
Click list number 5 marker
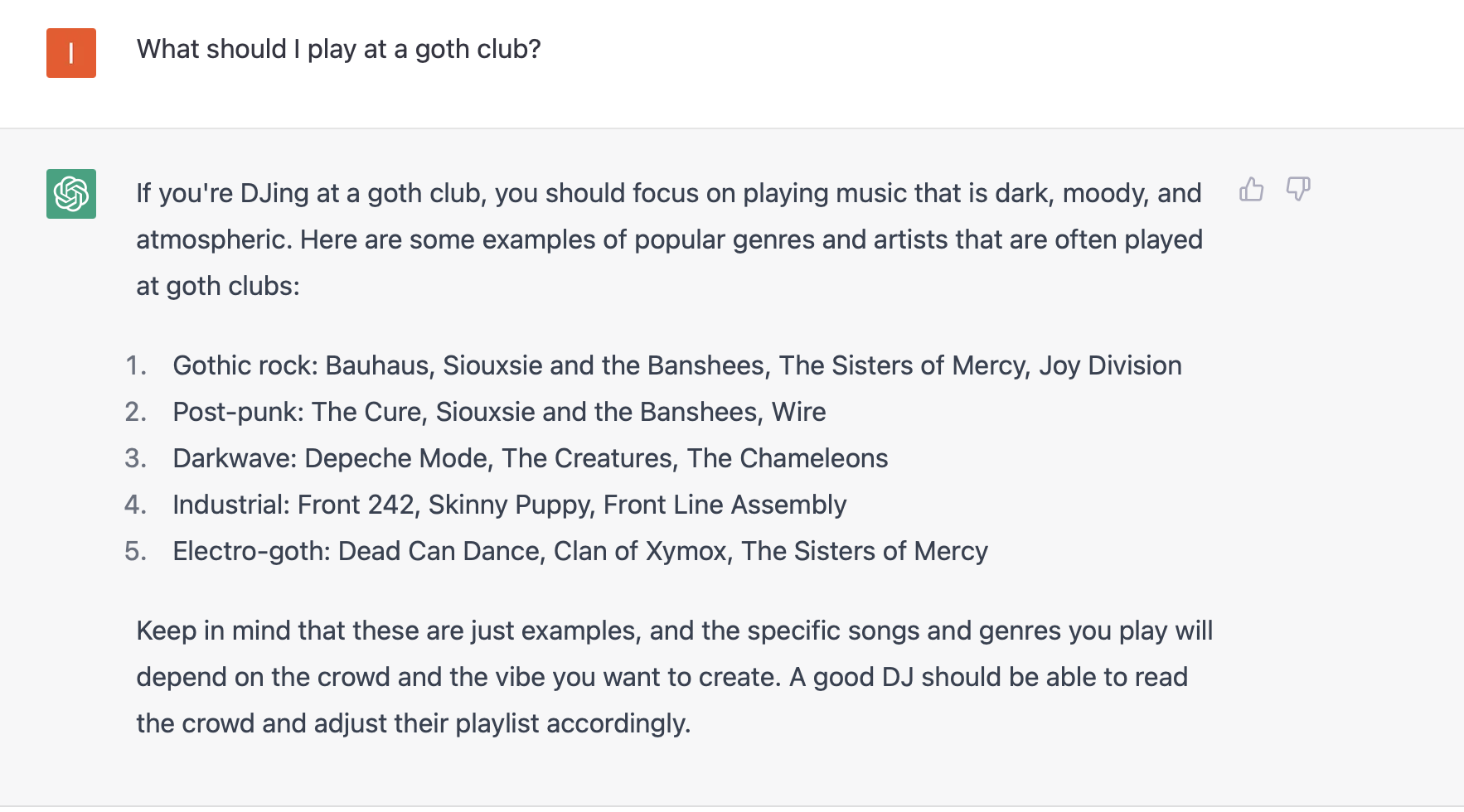click(x=136, y=551)
